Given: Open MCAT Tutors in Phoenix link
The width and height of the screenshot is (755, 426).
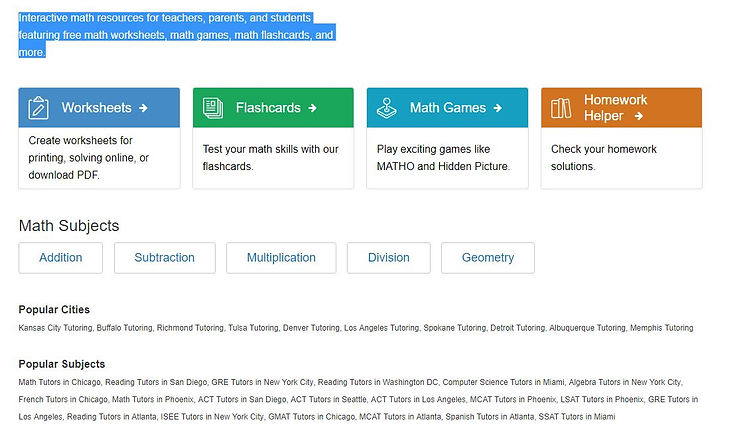Looking at the screenshot, I should [x=513, y=400].
